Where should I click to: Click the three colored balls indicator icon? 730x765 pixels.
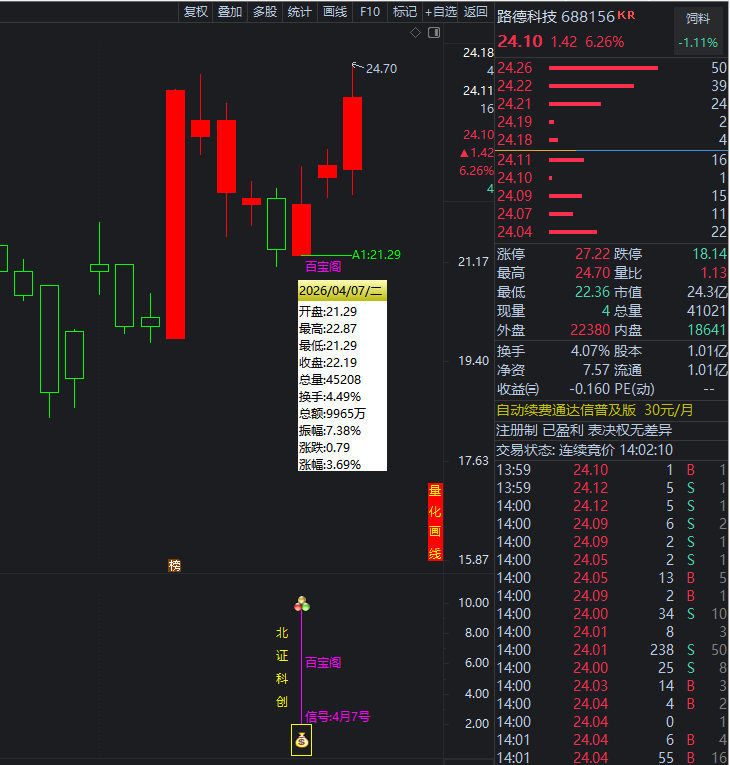click(302, 604)
